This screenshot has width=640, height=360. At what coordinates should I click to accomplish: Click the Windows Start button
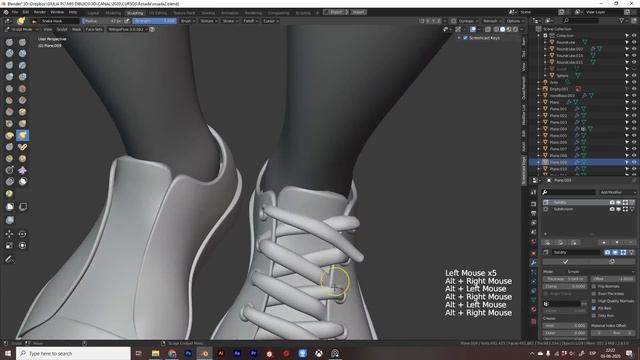[x=8, y=353]
